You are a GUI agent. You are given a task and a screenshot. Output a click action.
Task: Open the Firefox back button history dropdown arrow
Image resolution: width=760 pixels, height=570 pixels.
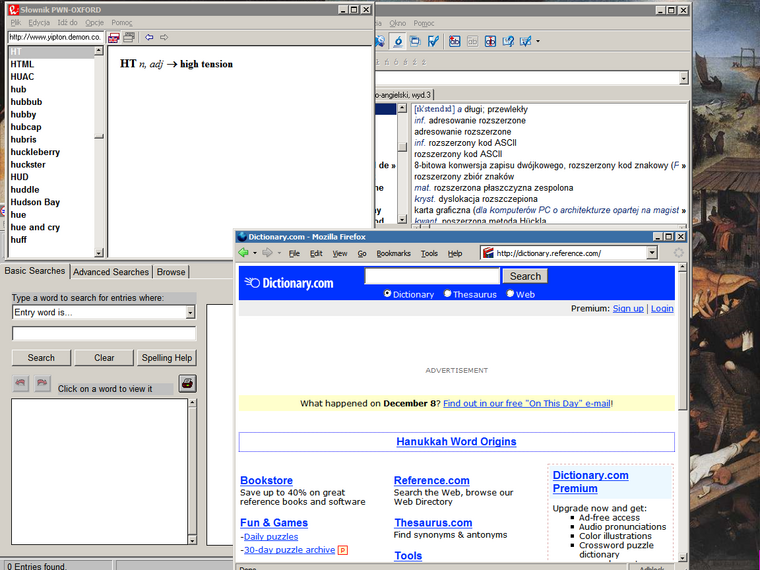tap(255, 253)
